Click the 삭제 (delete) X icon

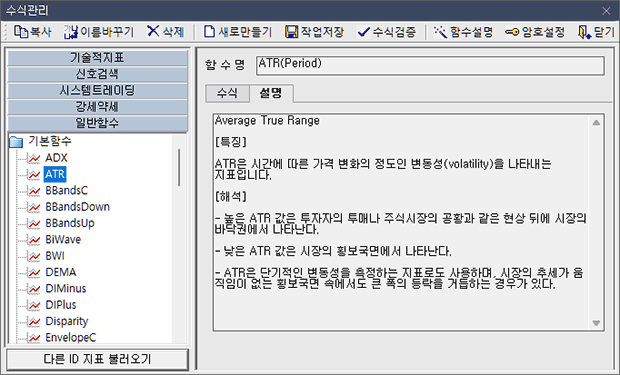153,31
